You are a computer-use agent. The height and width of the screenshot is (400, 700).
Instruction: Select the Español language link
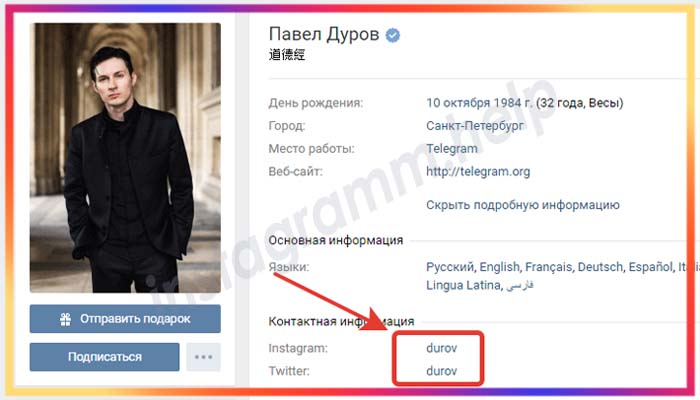tap(650, 267)
